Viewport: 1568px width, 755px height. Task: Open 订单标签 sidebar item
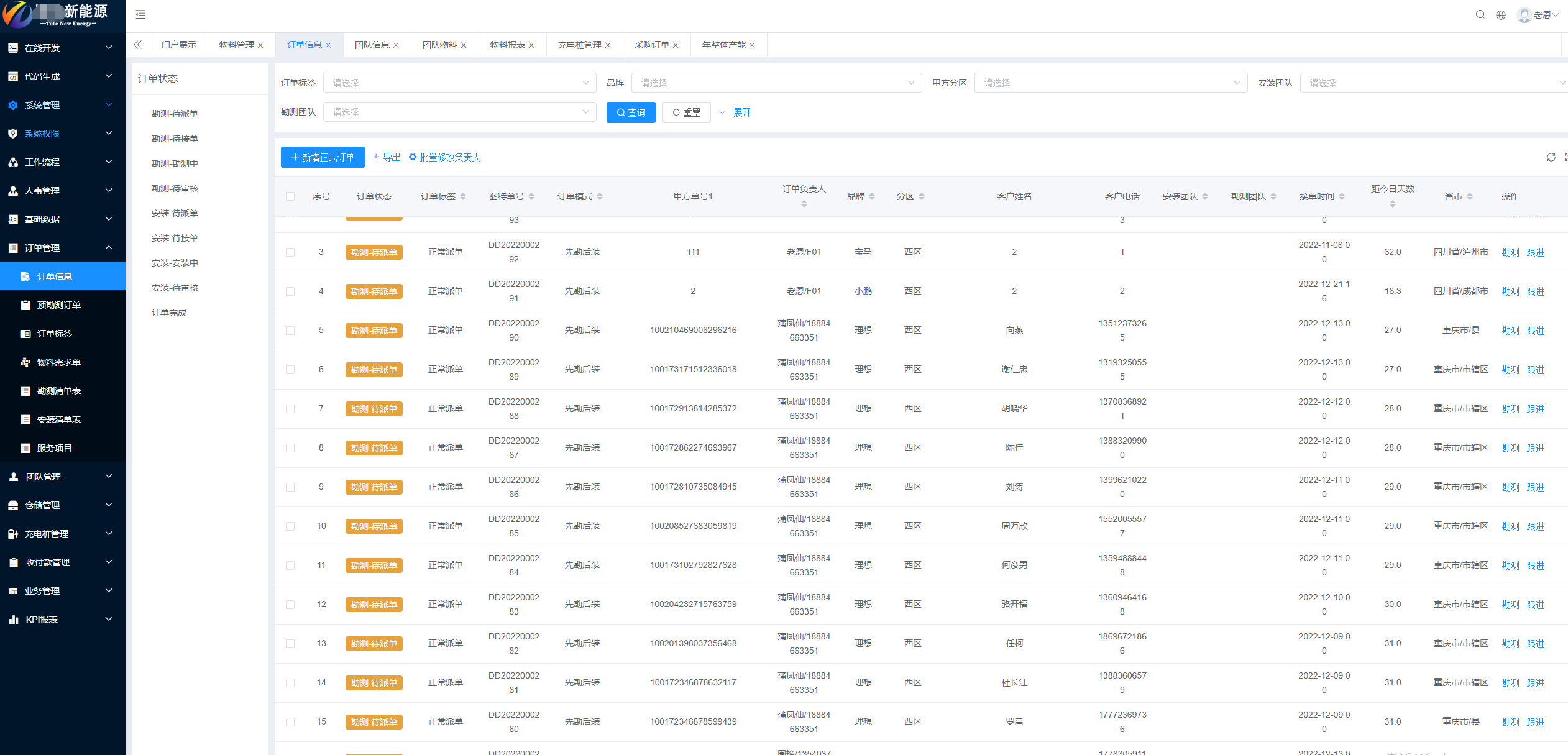pos(63,334)
